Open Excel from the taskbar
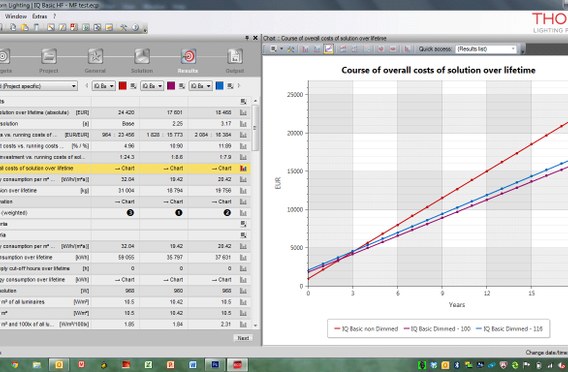The height and width of the screenshot is (372, 568). pyautogui.click(x=148, y=365)
